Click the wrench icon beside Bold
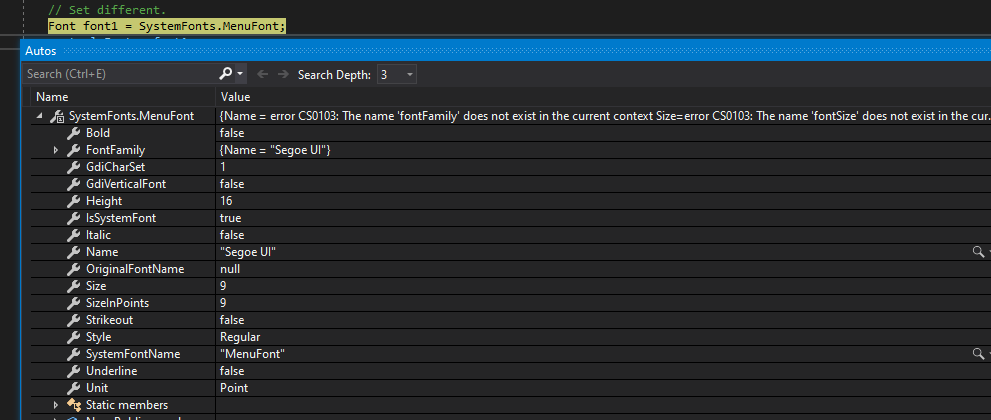Image resolution: width=991 pixels, height=420 pixels. tap(73, 133)
